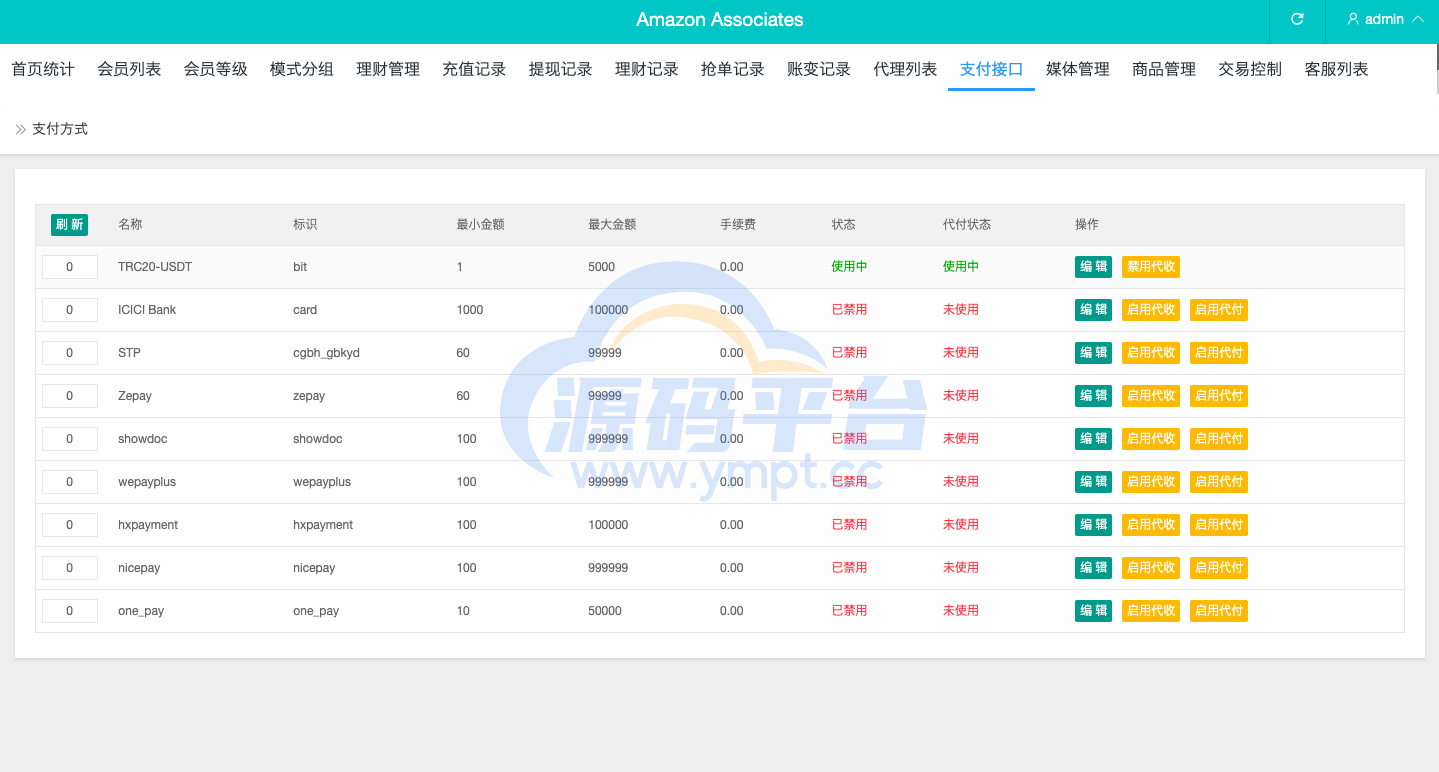This screenshot has width=1439, height=772.
Task: Click sort field for wepayplus row
Action: 70,482
